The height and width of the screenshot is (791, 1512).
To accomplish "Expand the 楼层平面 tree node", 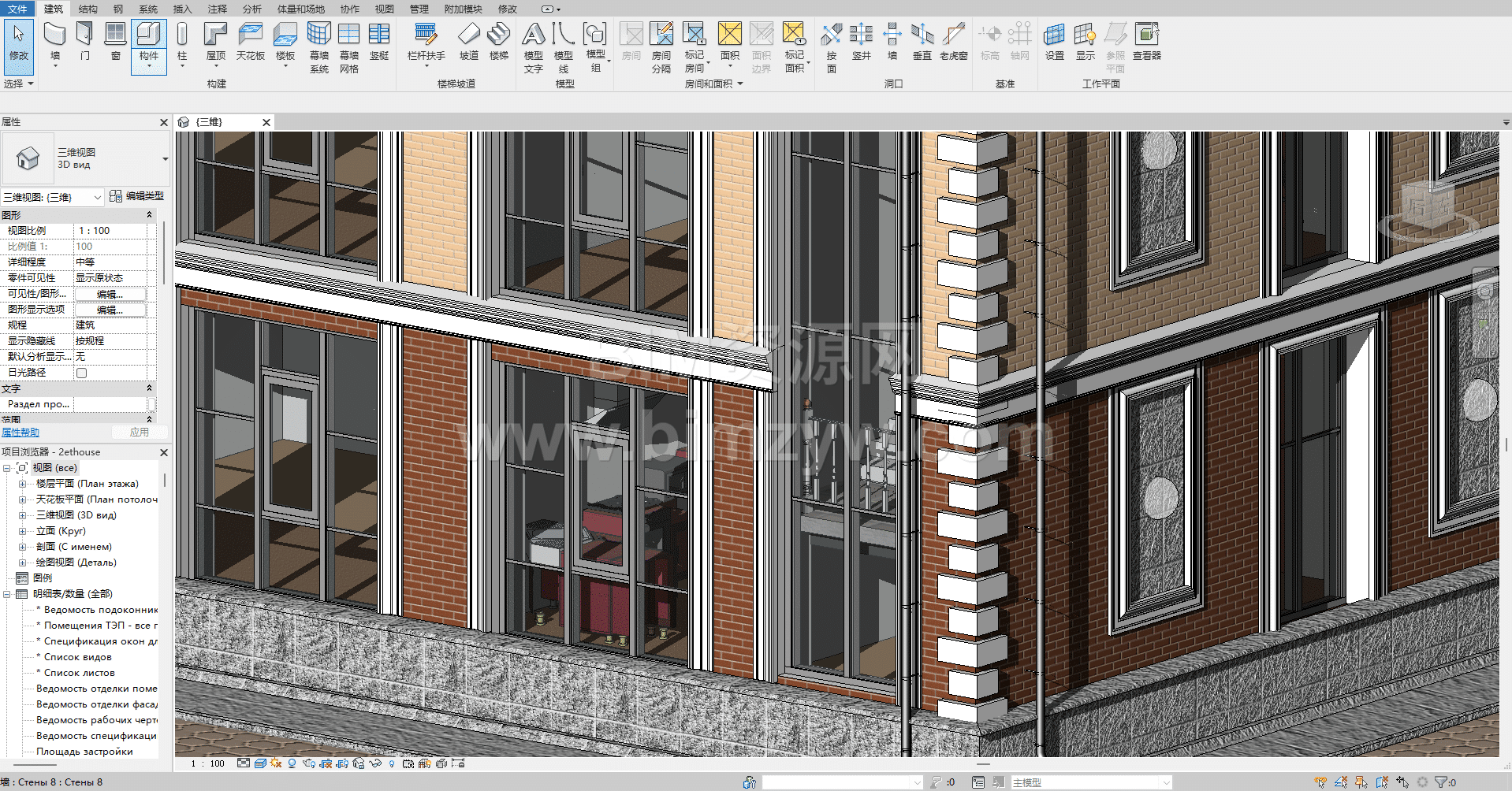I will [x=22, y=484].
